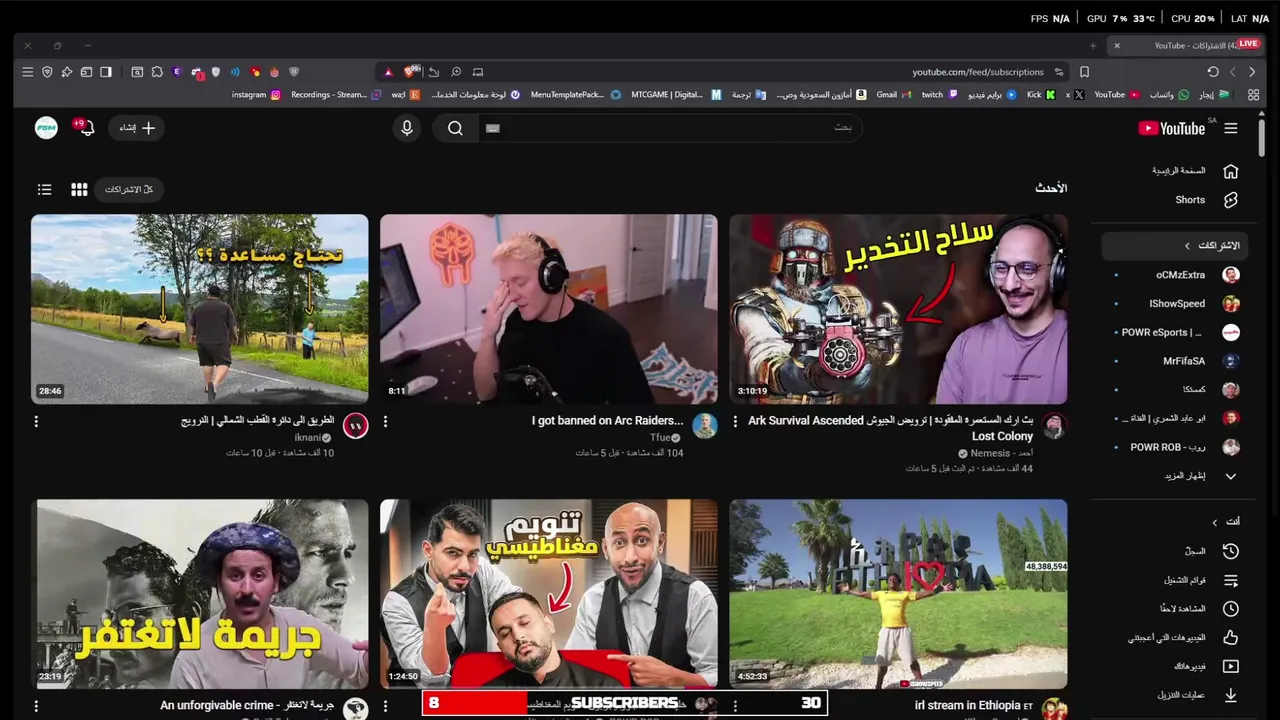
Task: Open more options for Tfue video
Action: [385, 422]
